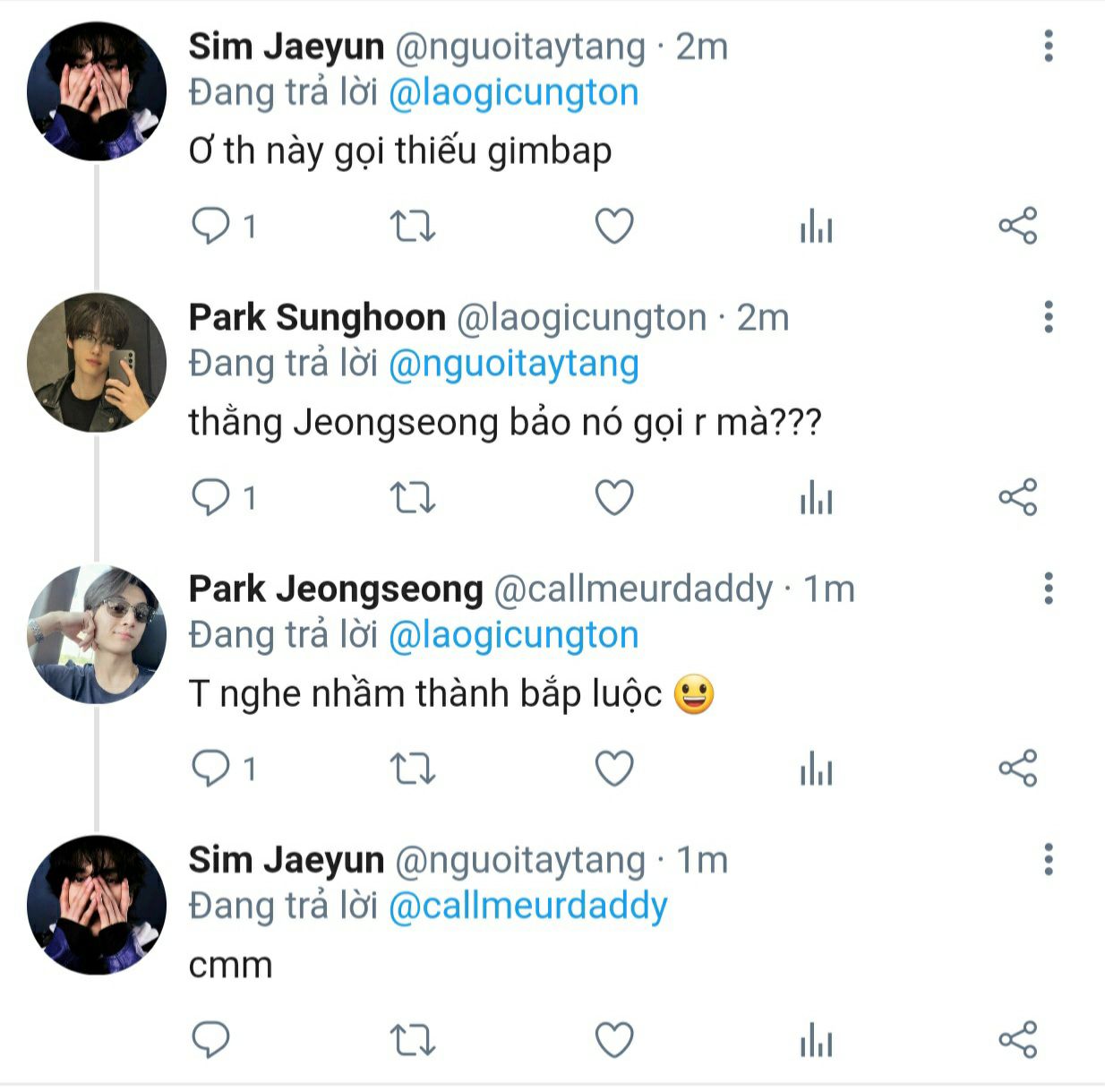Viewport: 1105px width, 1092px height.
Task: Open Park Sunghoon's profile picture
Action: 97,363
